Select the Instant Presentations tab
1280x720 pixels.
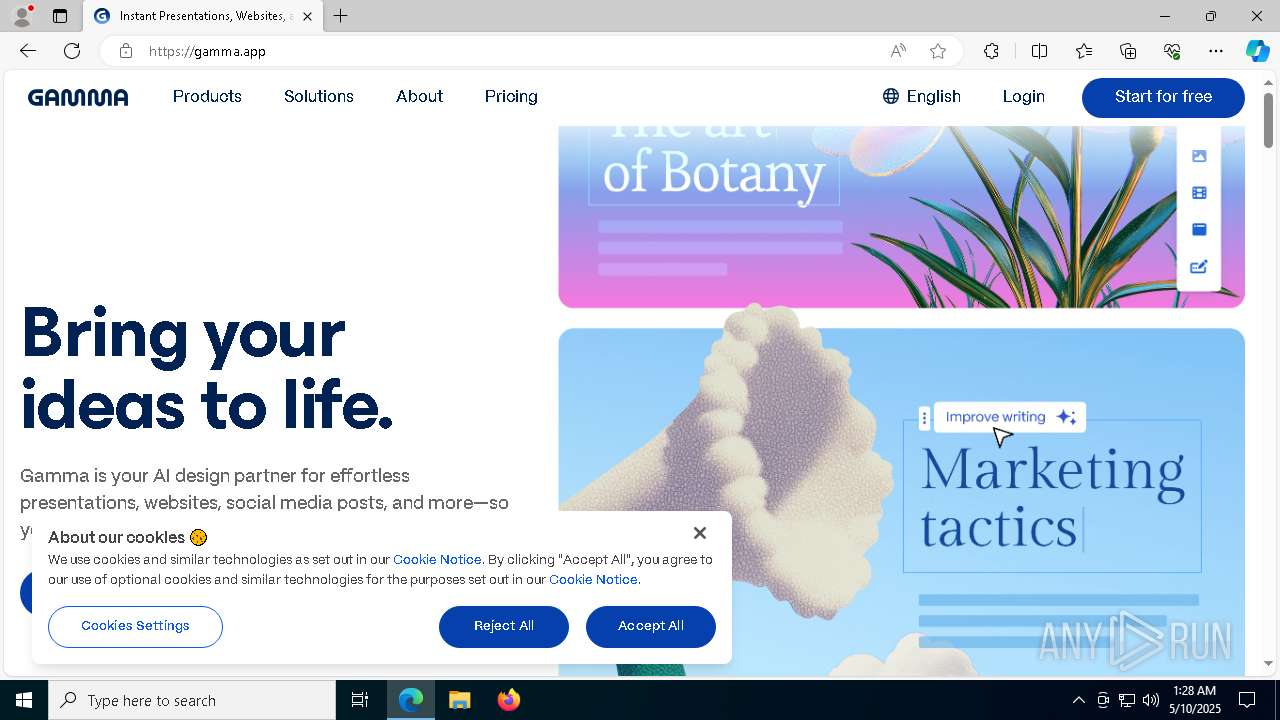pyautogui.click(x=203, y=16)
